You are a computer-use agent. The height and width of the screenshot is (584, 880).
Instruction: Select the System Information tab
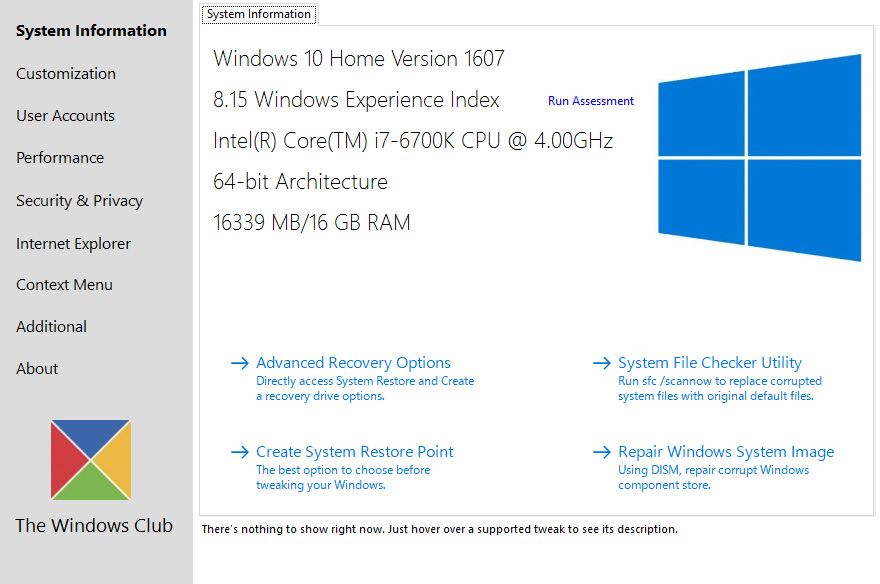tap(259, 14)
